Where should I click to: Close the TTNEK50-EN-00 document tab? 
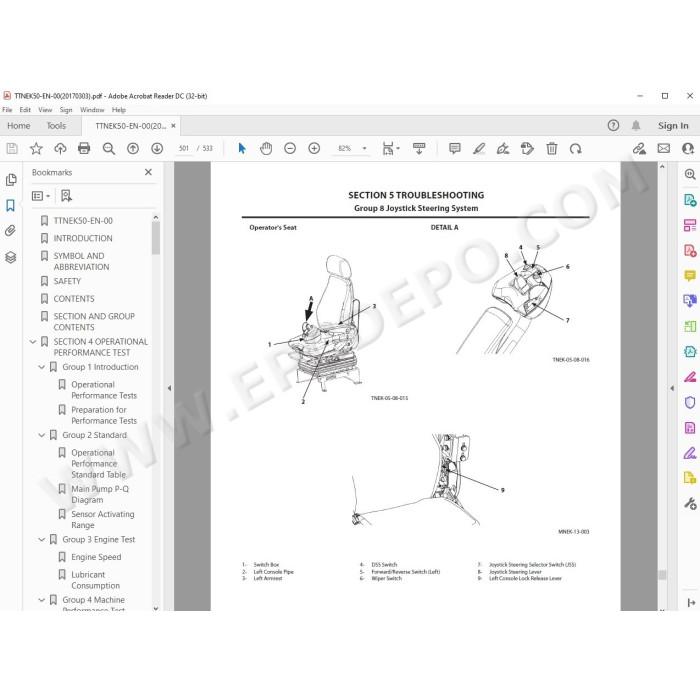(x=173, y=126)
